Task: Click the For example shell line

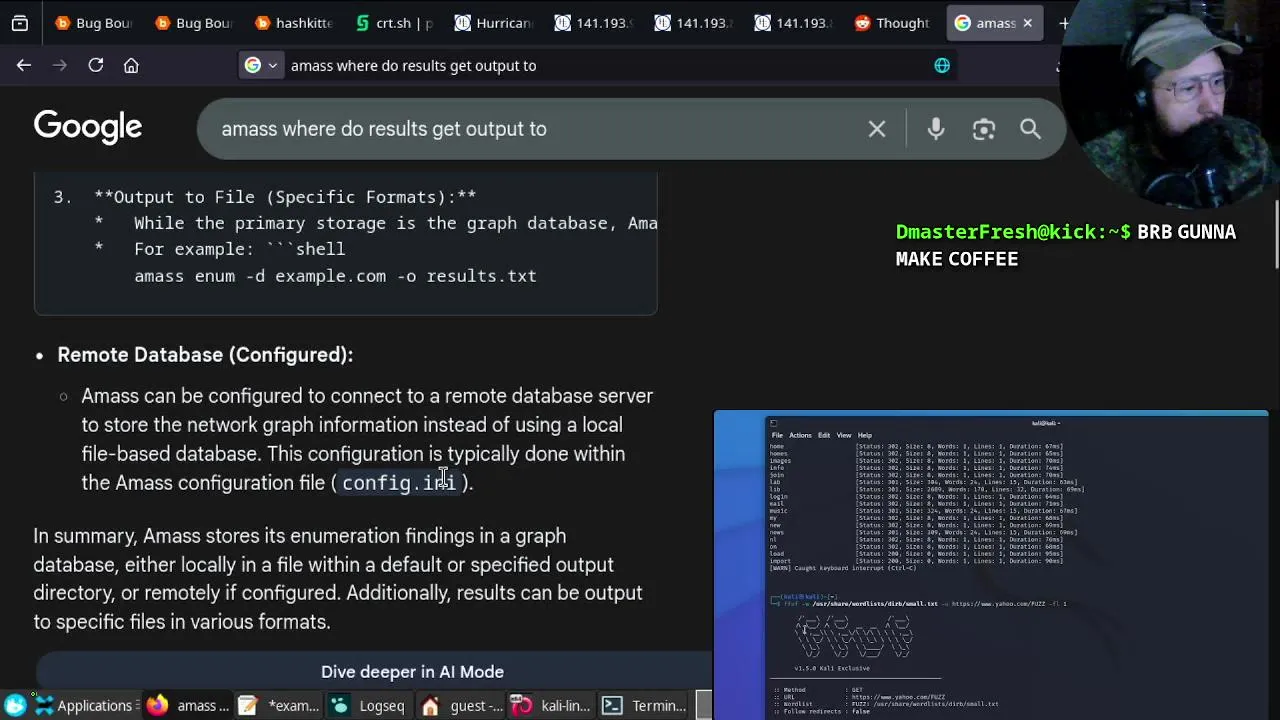Action: click(240, 249)
